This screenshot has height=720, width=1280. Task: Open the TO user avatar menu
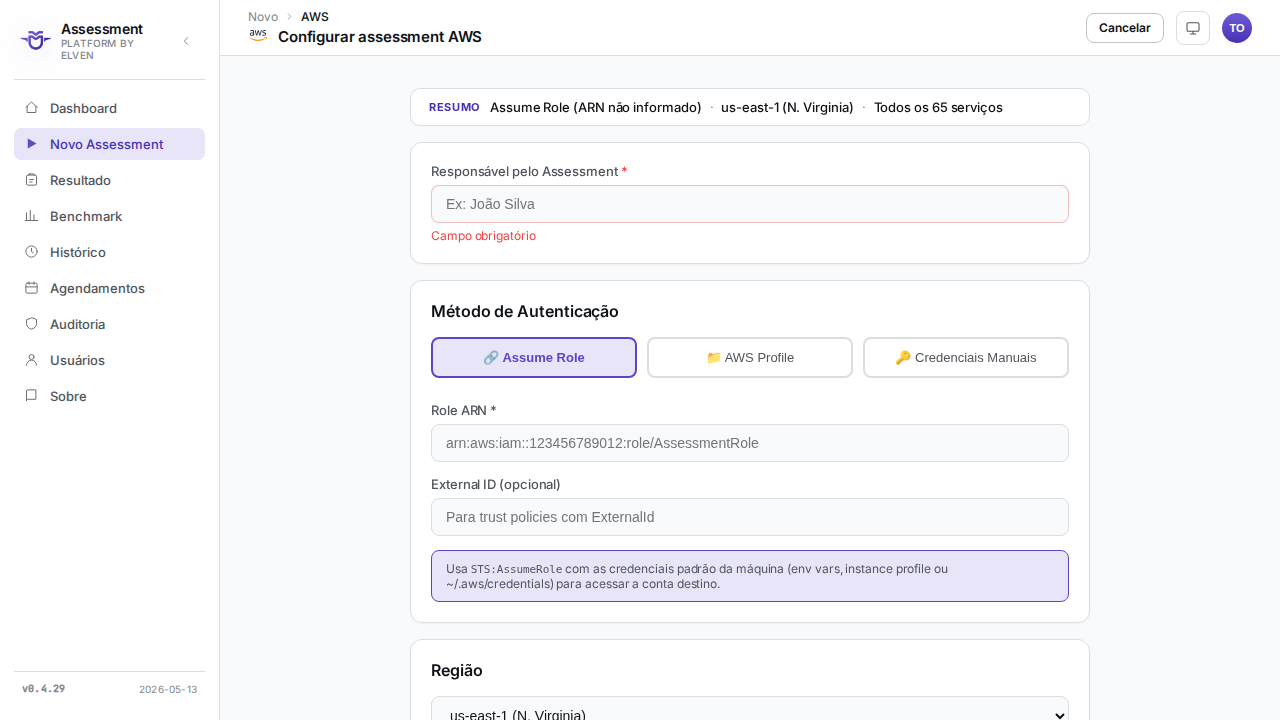(1237, 28)
